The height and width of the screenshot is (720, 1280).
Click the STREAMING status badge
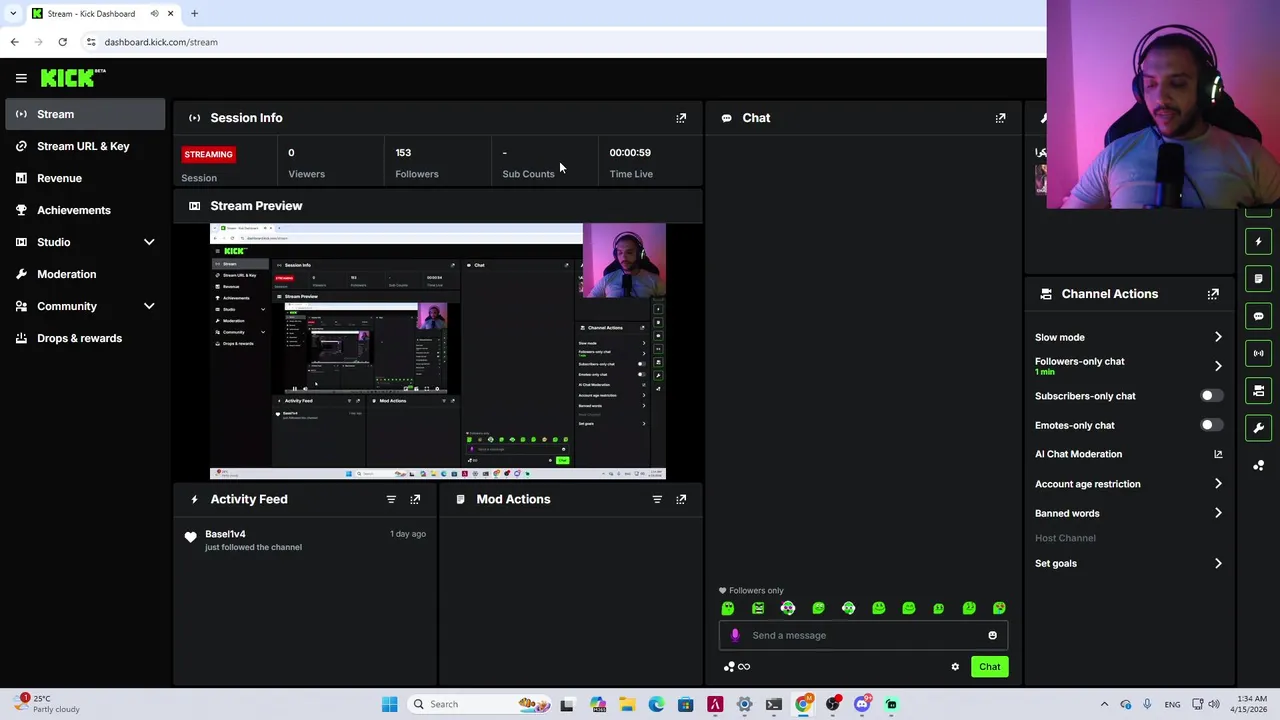click(x=208, y=154)
